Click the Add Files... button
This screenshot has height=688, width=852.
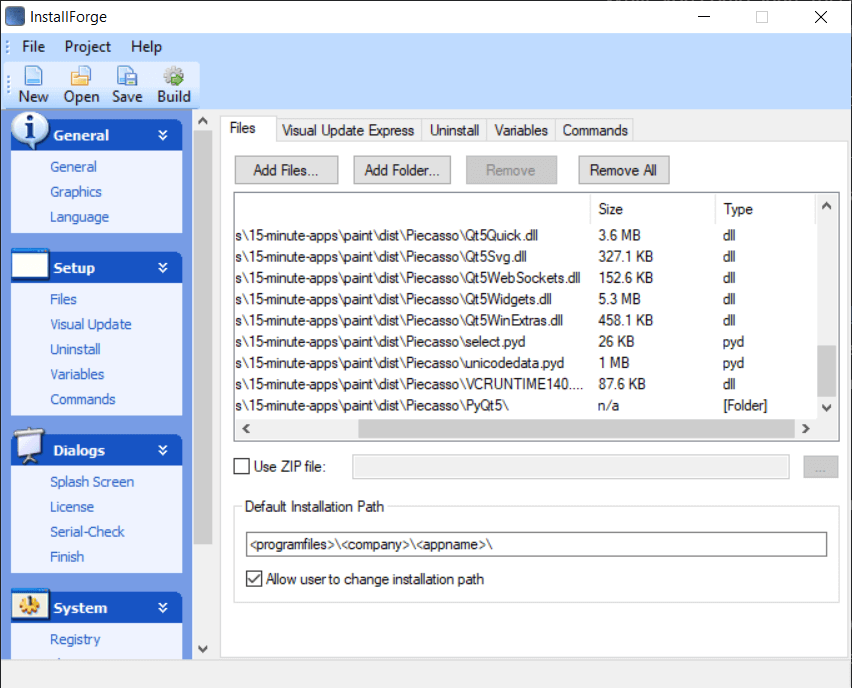286,170
